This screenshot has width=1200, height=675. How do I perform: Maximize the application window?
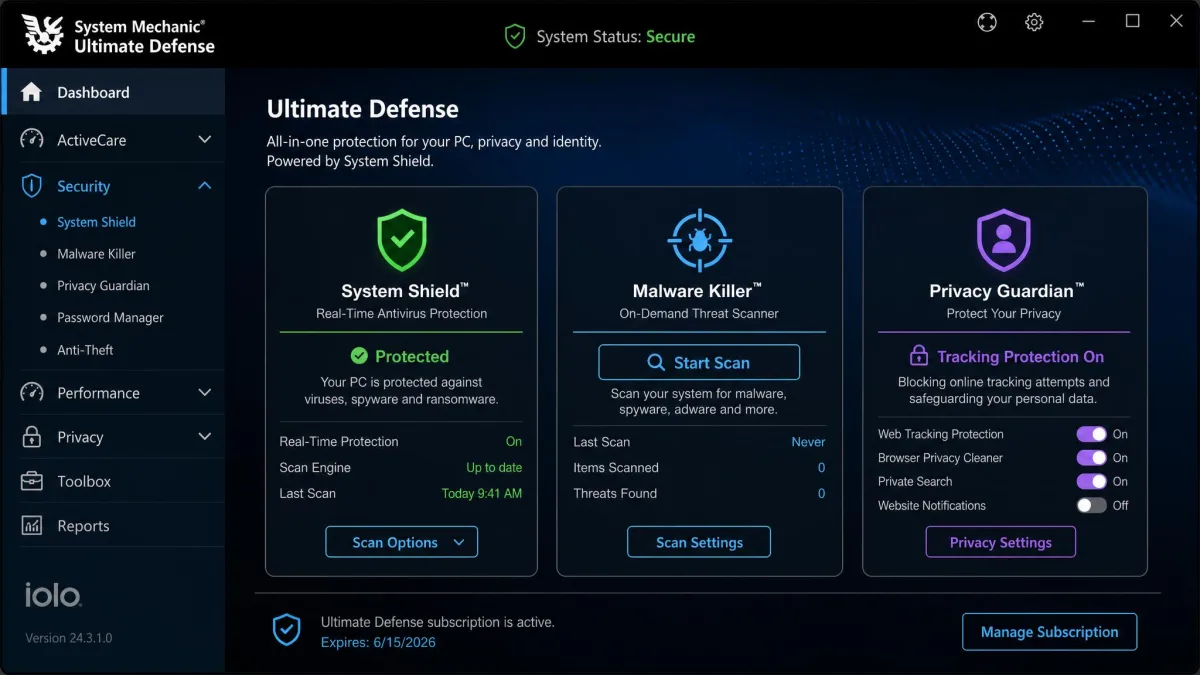tap(1132, 21)
